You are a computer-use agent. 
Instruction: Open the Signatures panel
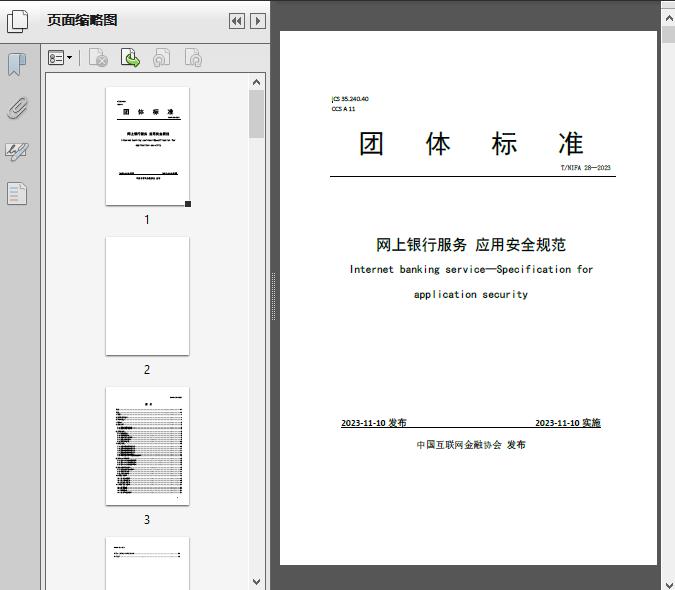tap(17, 151)
